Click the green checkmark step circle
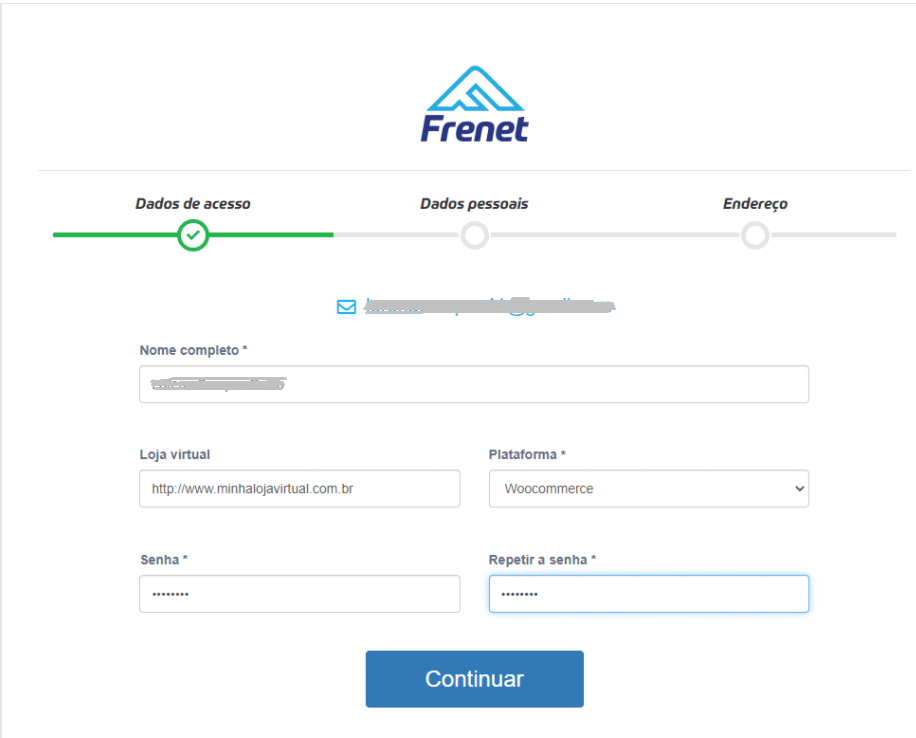The height and width of the screenshot is (738, 916). pos(193,235)
